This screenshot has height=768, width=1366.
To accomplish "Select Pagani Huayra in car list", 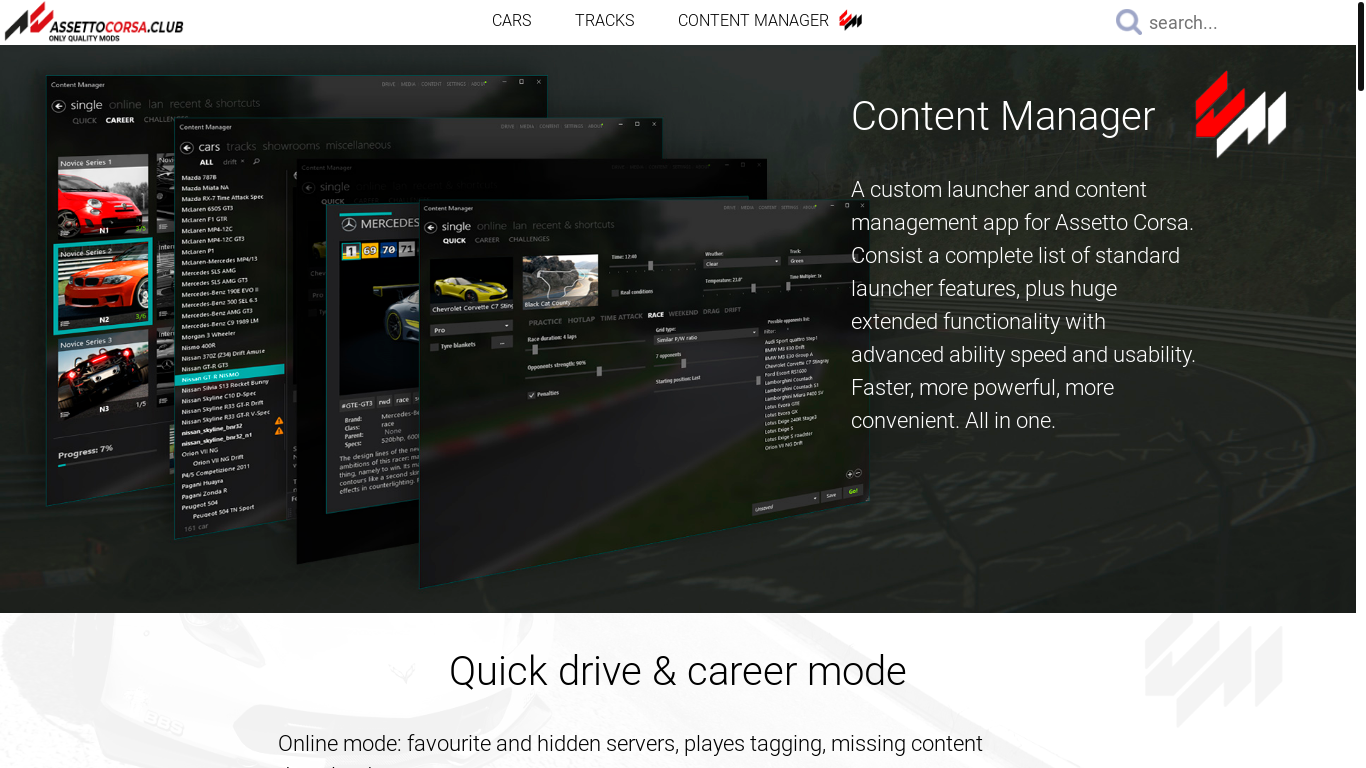I will 202,483.
